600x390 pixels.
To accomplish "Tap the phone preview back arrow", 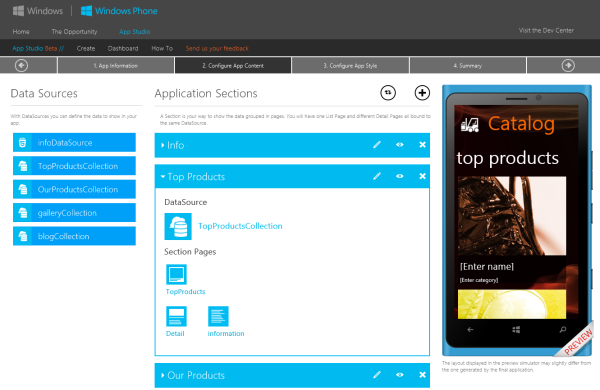I will point(470,330).
